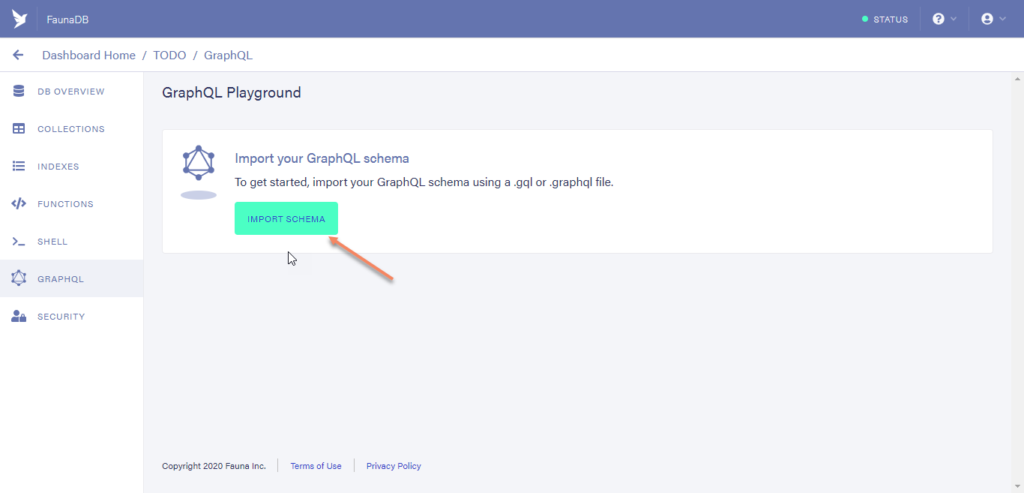Click the green status indicator dot
Image resolution: width=1024 pixels, height=493 pixels.
click(x=865, y=19)
